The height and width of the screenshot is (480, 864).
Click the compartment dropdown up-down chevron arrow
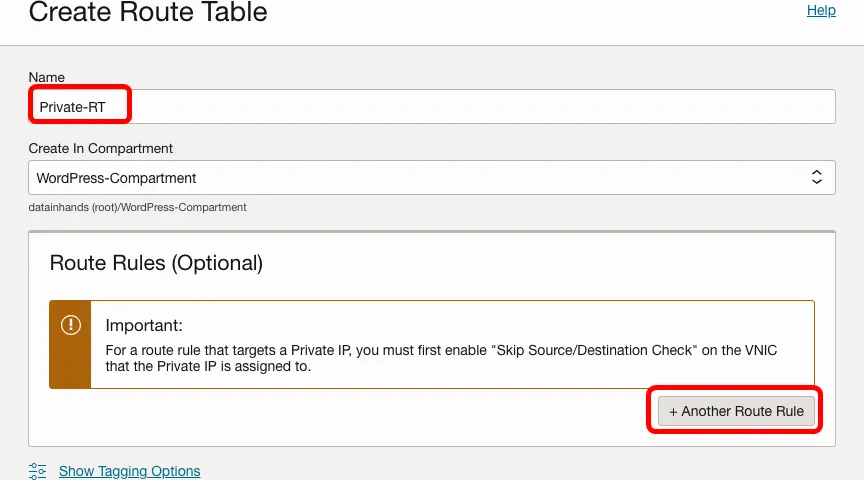[x=816, y=178]
